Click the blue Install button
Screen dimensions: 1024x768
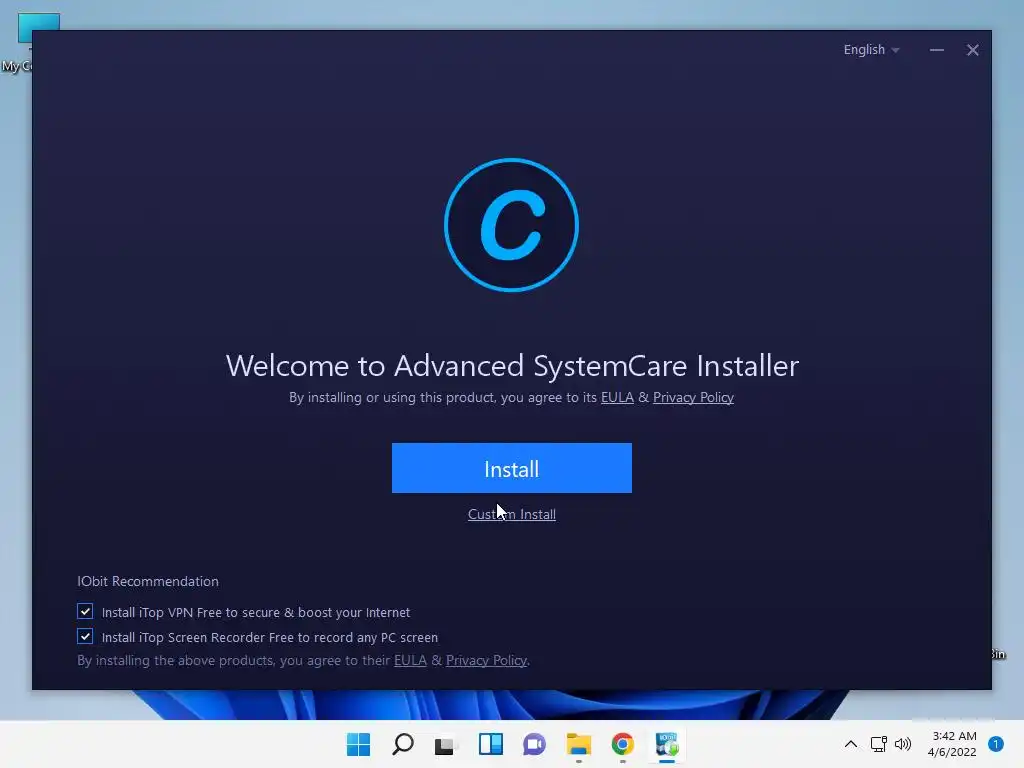point(511,468)
